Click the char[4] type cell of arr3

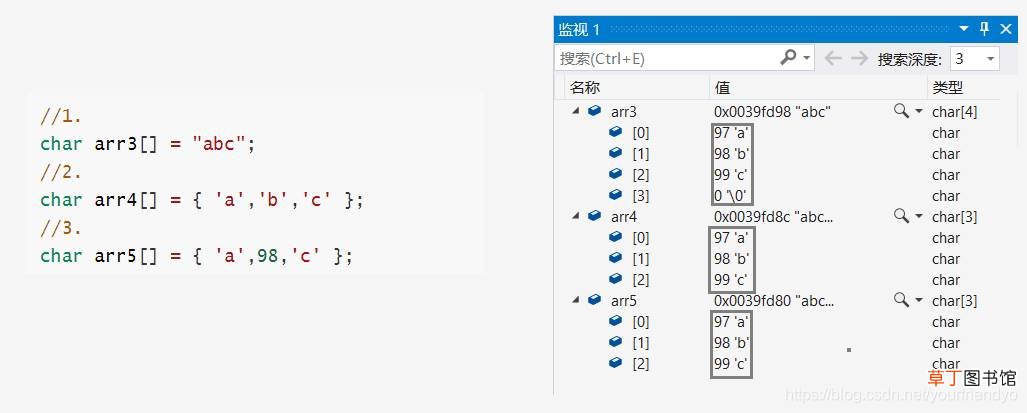954,112
